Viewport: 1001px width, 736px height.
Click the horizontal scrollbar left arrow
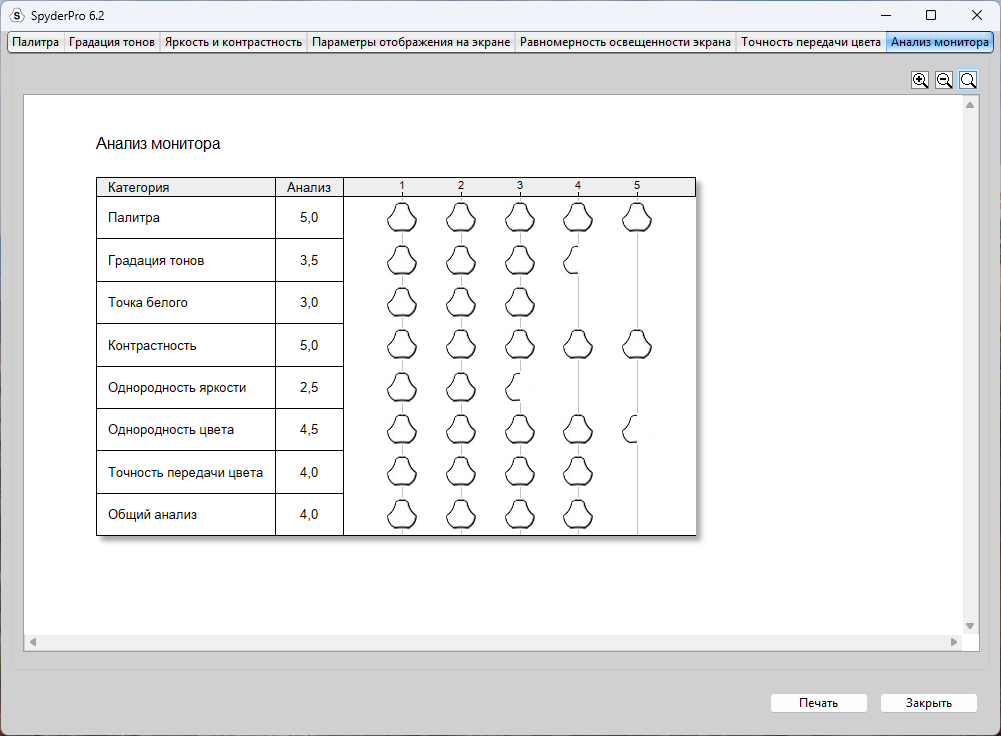point(33,642)
